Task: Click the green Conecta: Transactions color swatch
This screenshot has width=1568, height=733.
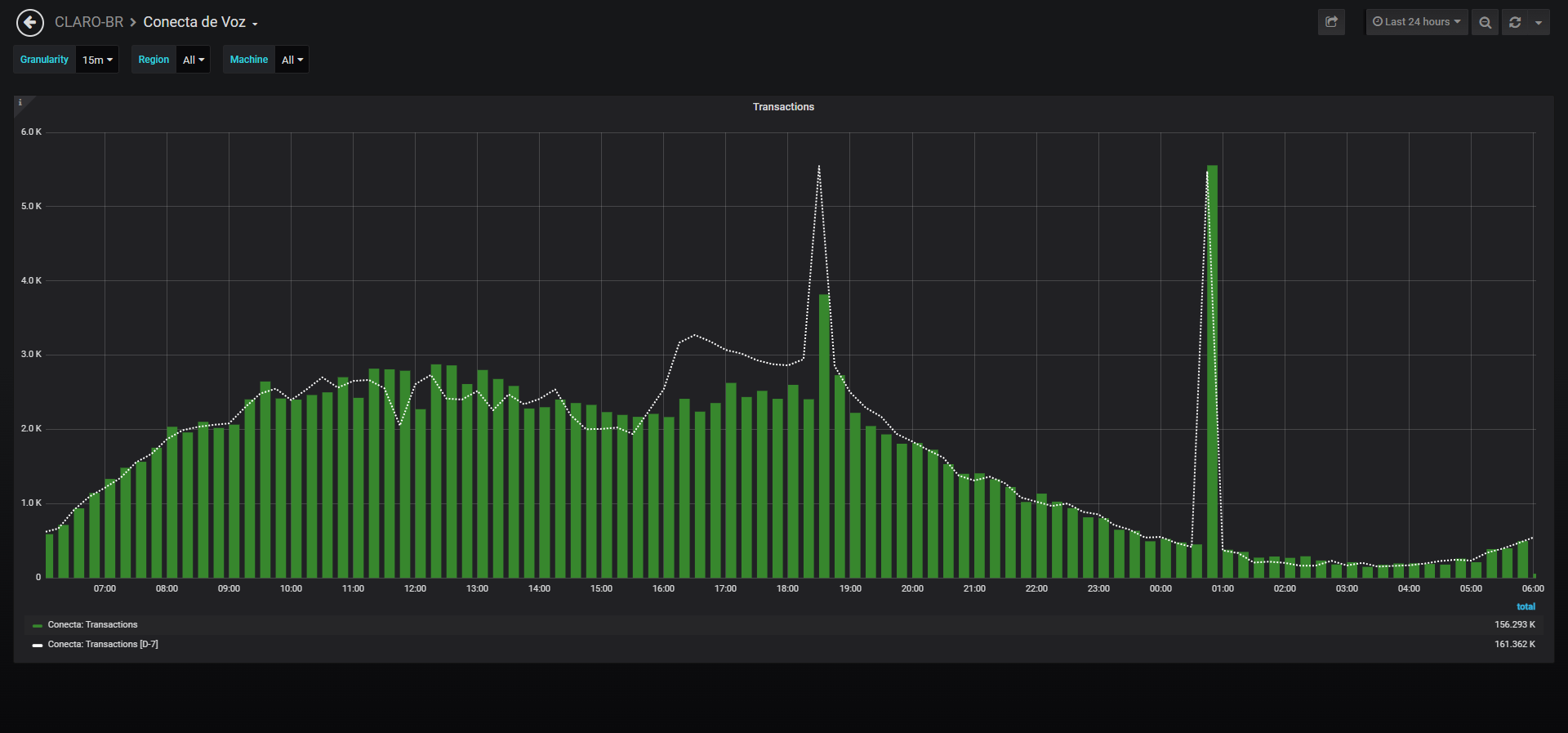Action: (38, 626)
